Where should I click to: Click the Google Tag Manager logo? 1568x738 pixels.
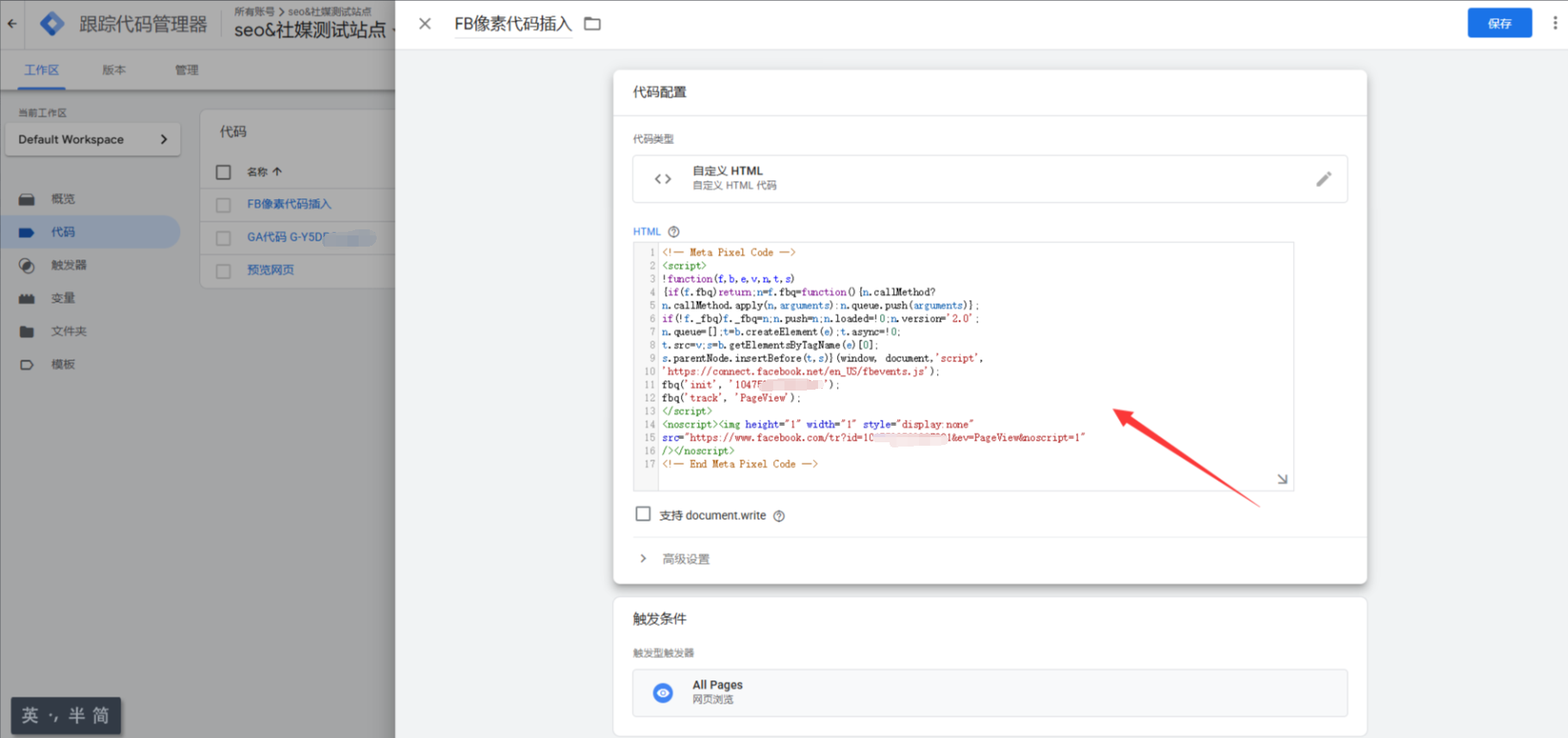53,24
